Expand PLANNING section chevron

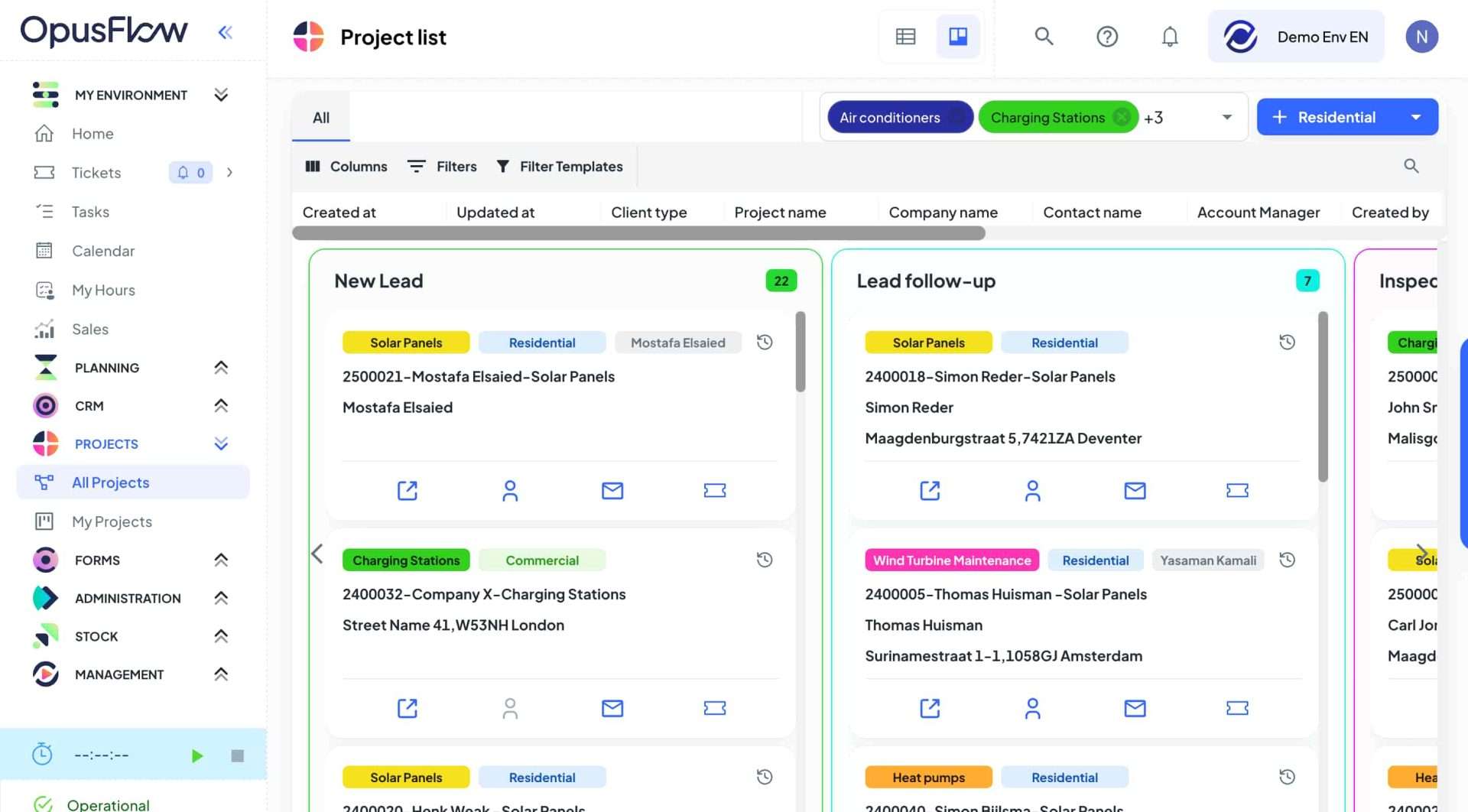[x=221, y=368]
